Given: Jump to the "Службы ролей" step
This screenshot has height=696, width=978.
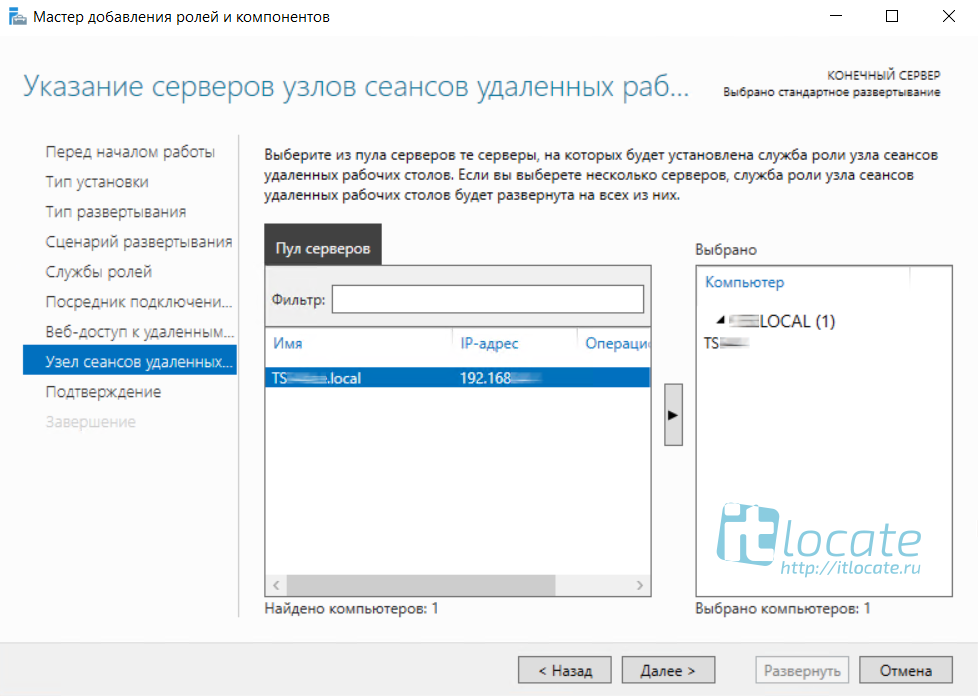Looking at the screenshot, I should 99,272.
